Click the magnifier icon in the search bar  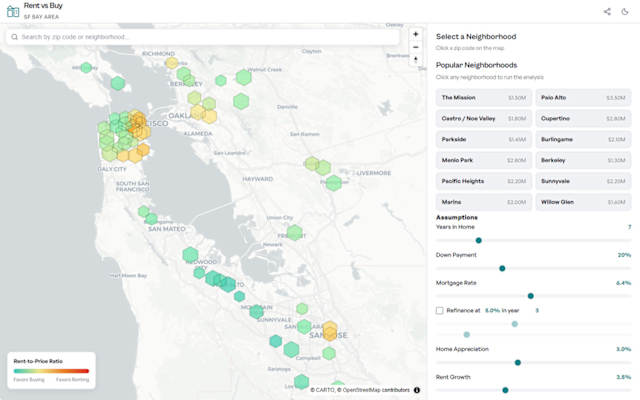(x=14, y=37)
